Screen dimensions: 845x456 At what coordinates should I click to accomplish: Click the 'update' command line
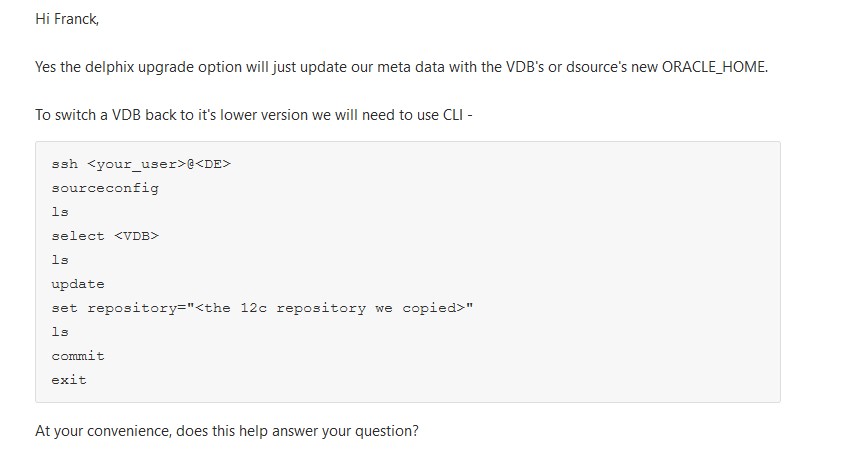tap(78, 284)
